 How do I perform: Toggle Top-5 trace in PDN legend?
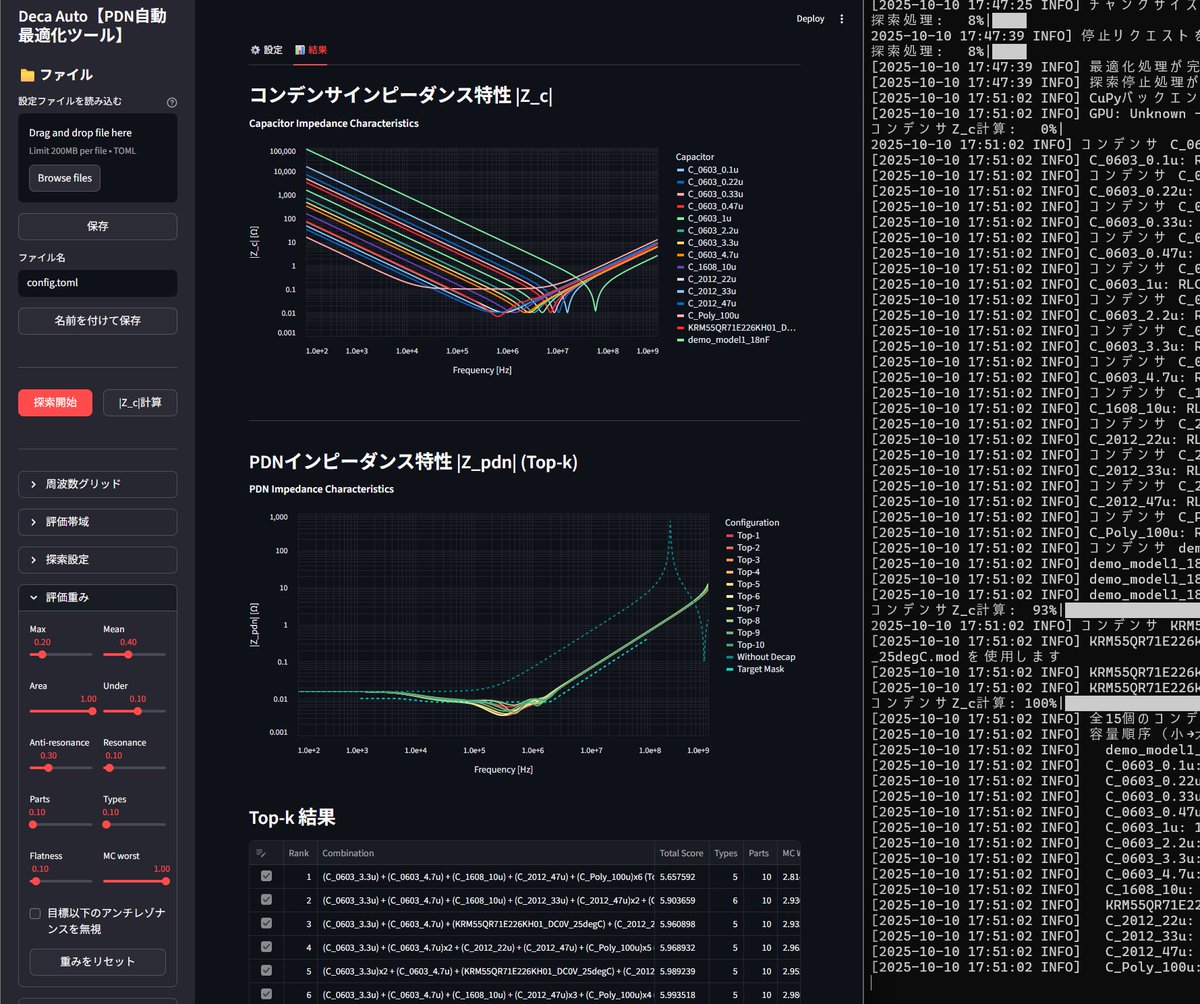click(x=743, y=584)
